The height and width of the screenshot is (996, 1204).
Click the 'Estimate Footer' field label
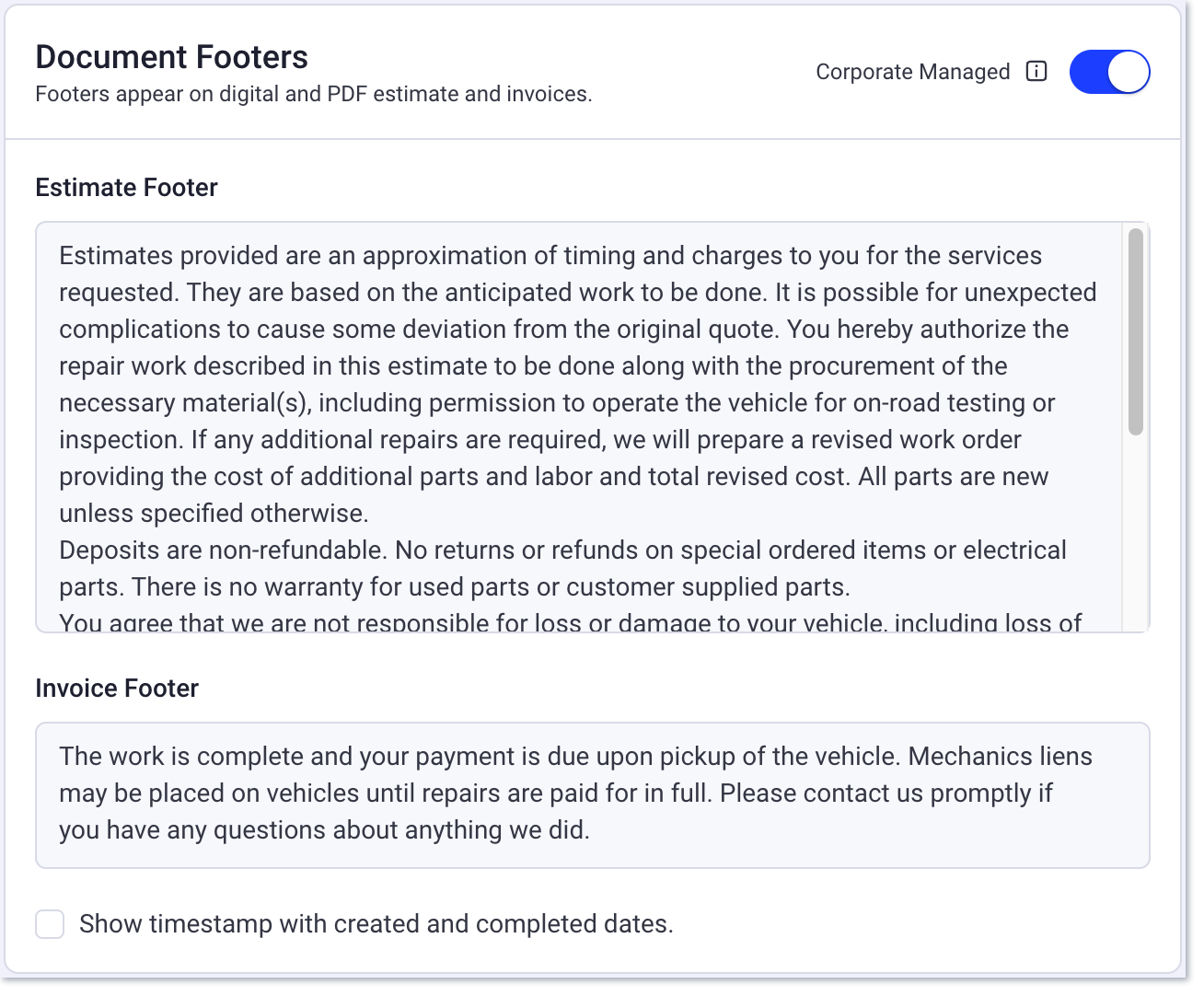126,188
